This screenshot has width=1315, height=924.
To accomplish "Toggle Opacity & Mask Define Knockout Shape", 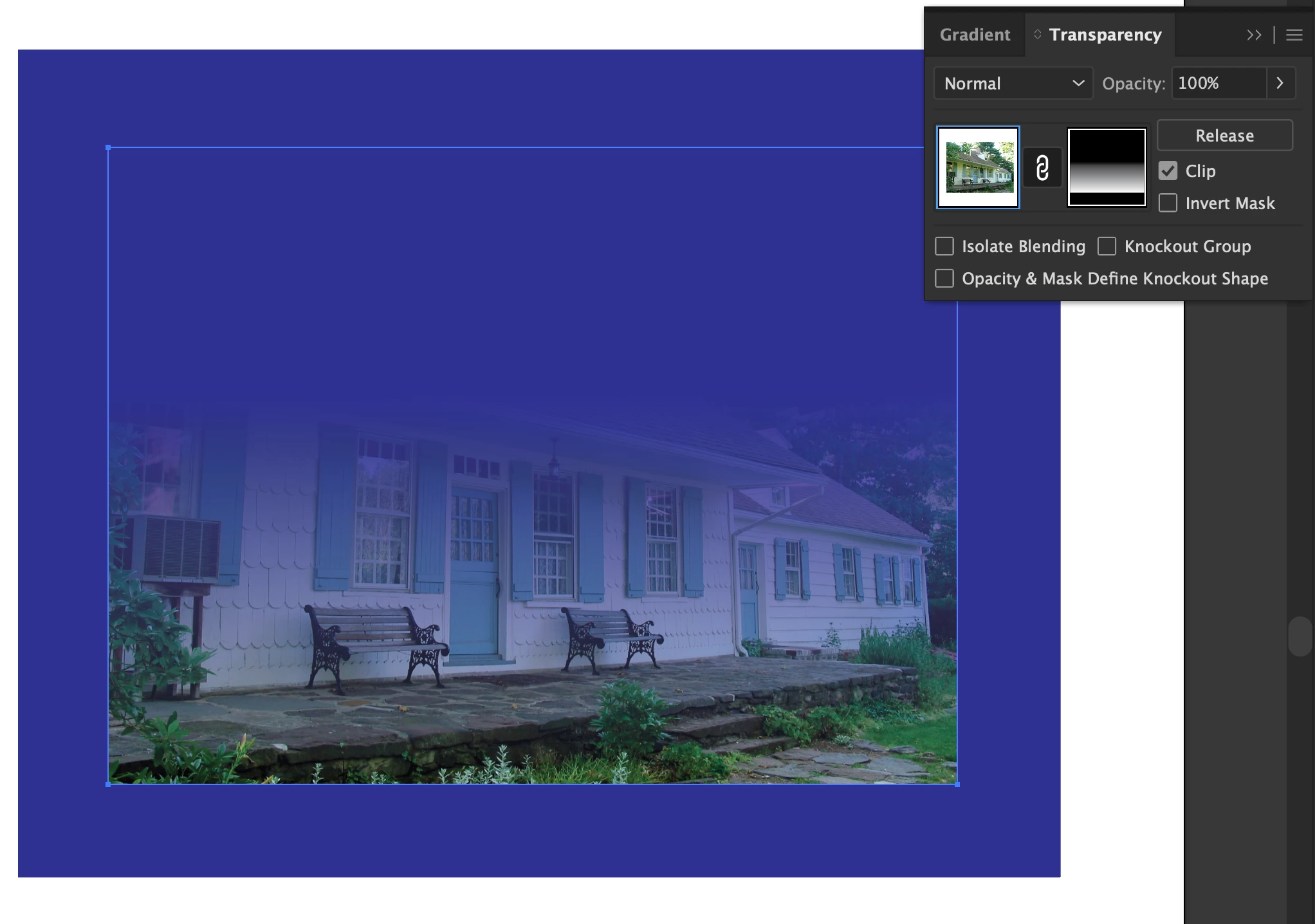I will [944, 279].
